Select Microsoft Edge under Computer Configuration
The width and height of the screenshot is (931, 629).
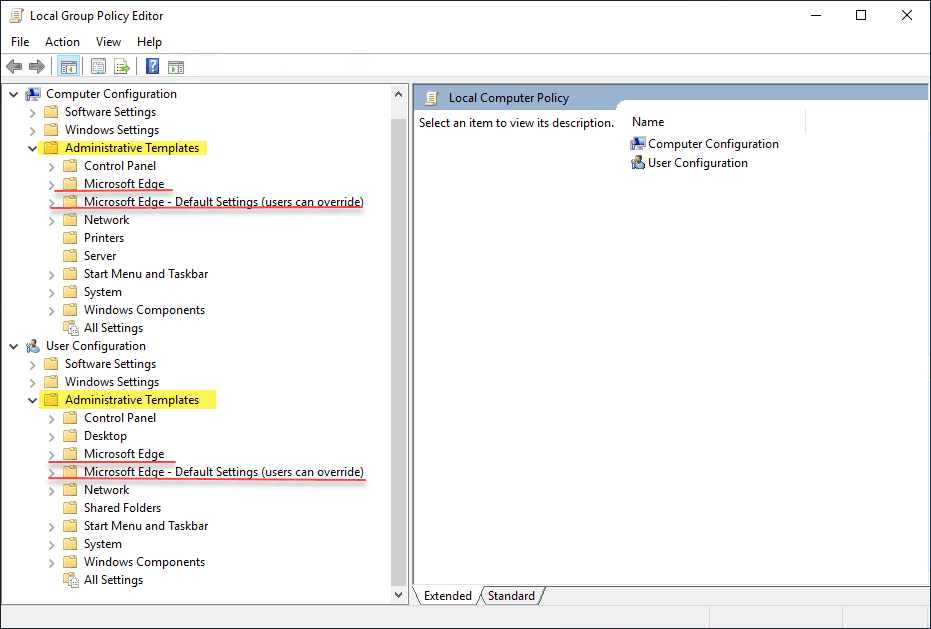124,184
